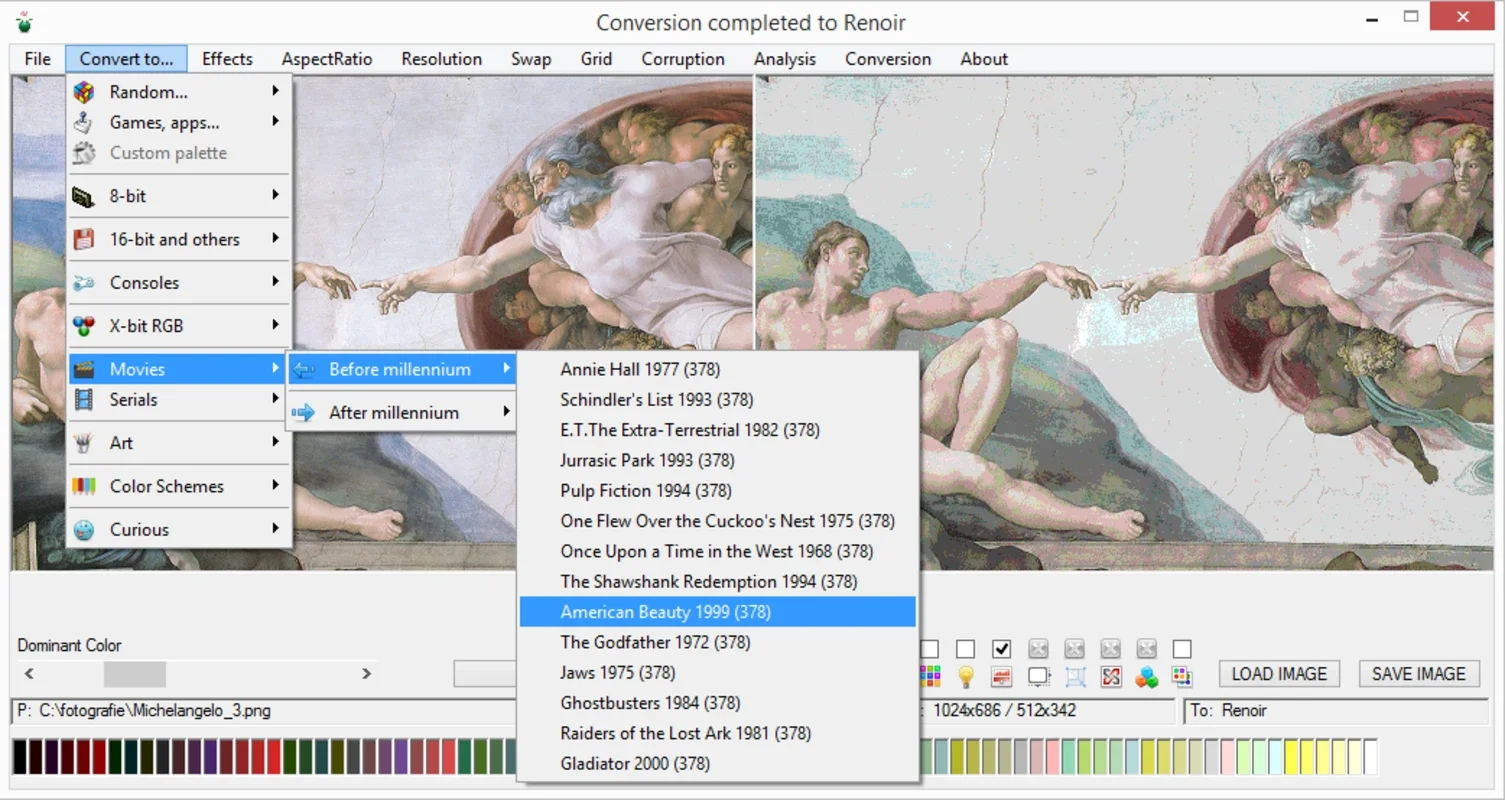
Task: Click the Rubik's cube icon beside Random...
Action: (x=84, y=92)
